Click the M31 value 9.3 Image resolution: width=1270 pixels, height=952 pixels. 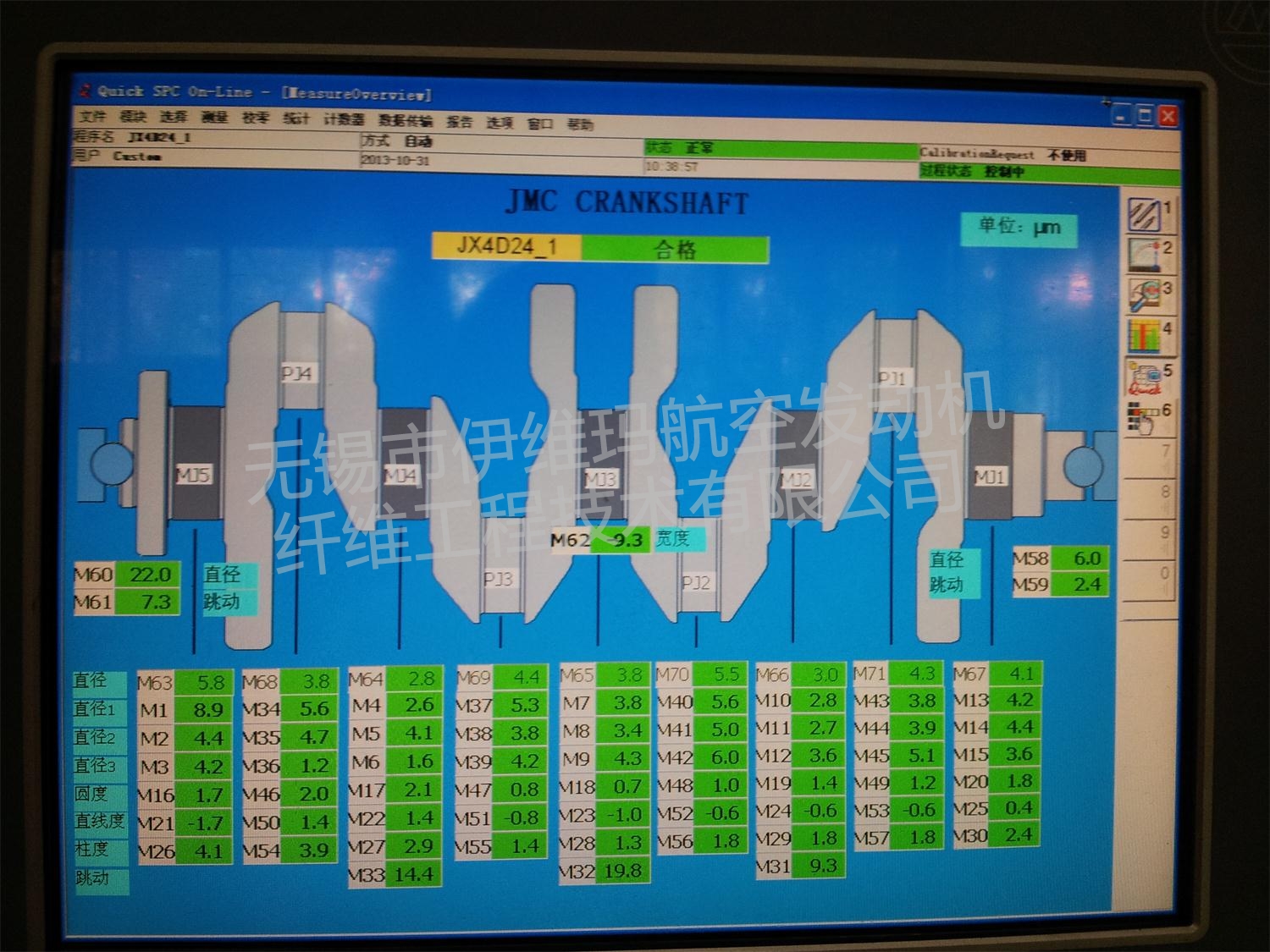point(817,866)
